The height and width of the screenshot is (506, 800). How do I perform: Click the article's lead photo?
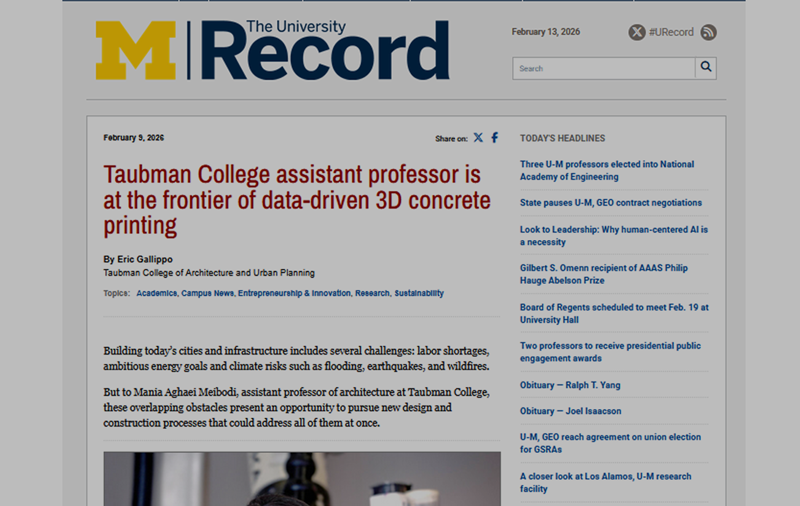(302, 478)
